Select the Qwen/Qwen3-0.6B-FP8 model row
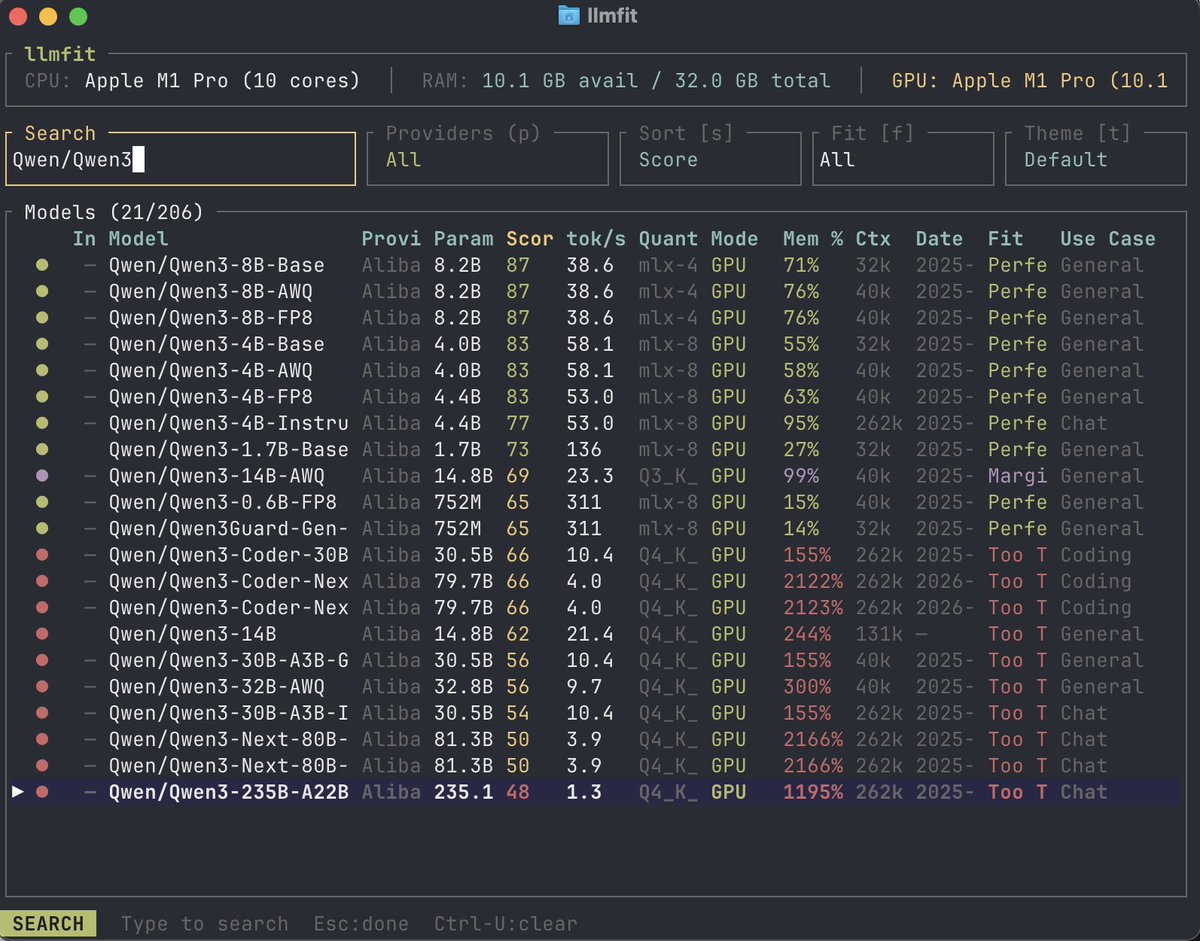Viewport: 1200px width, 941px height. (x=594, y=502)
